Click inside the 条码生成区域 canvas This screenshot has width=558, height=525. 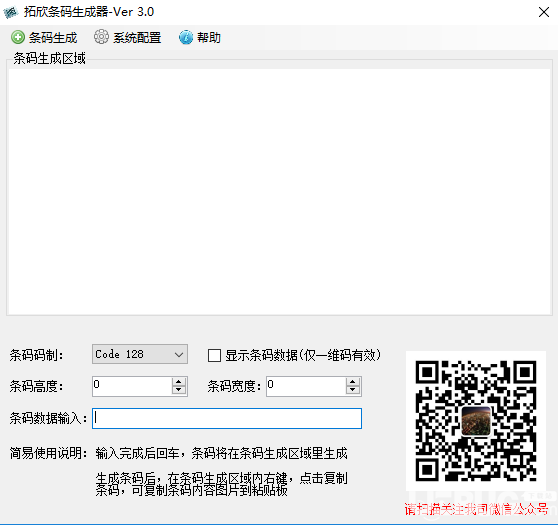280,191
